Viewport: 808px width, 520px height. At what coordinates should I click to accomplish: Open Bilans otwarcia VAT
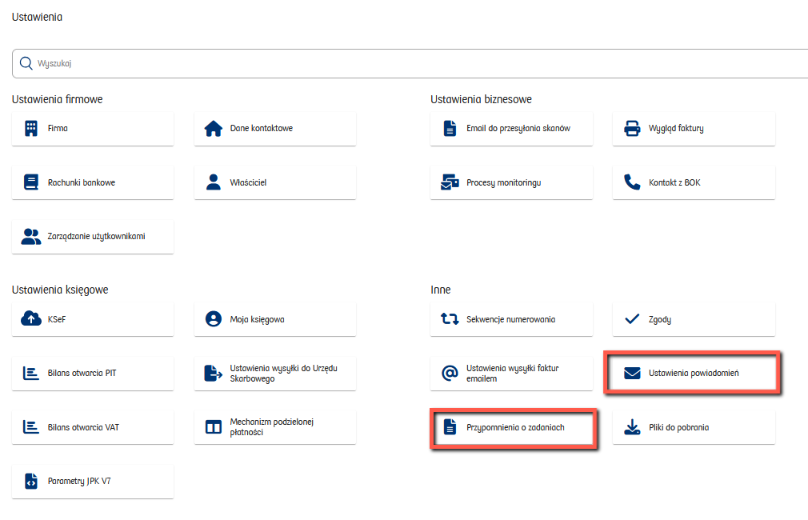[x=93, y=427]
